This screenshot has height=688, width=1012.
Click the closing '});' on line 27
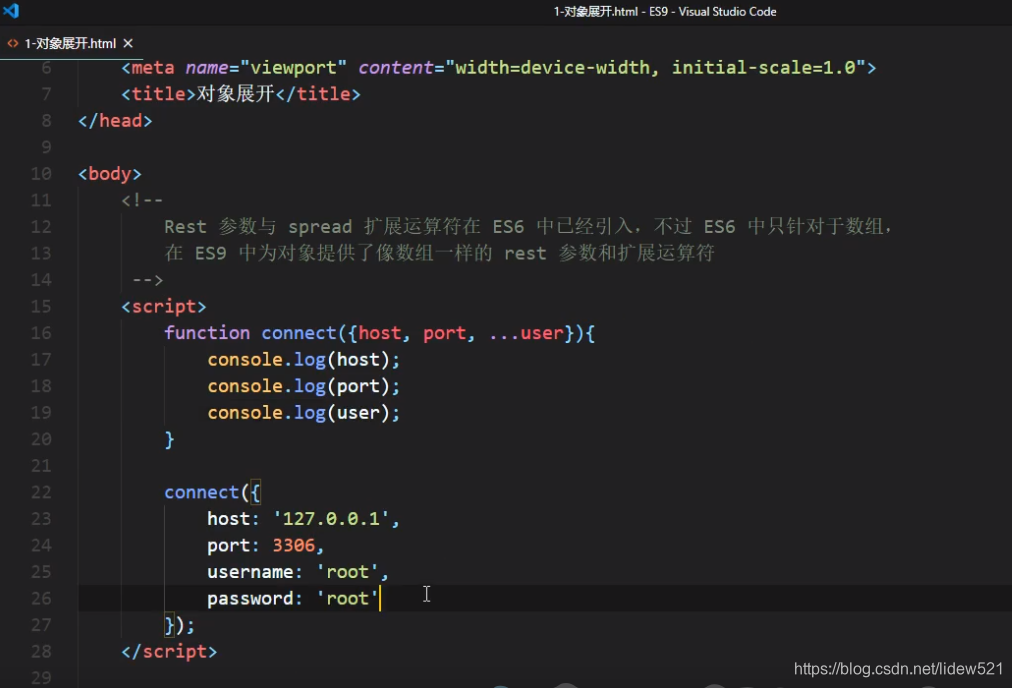[179, 625]
